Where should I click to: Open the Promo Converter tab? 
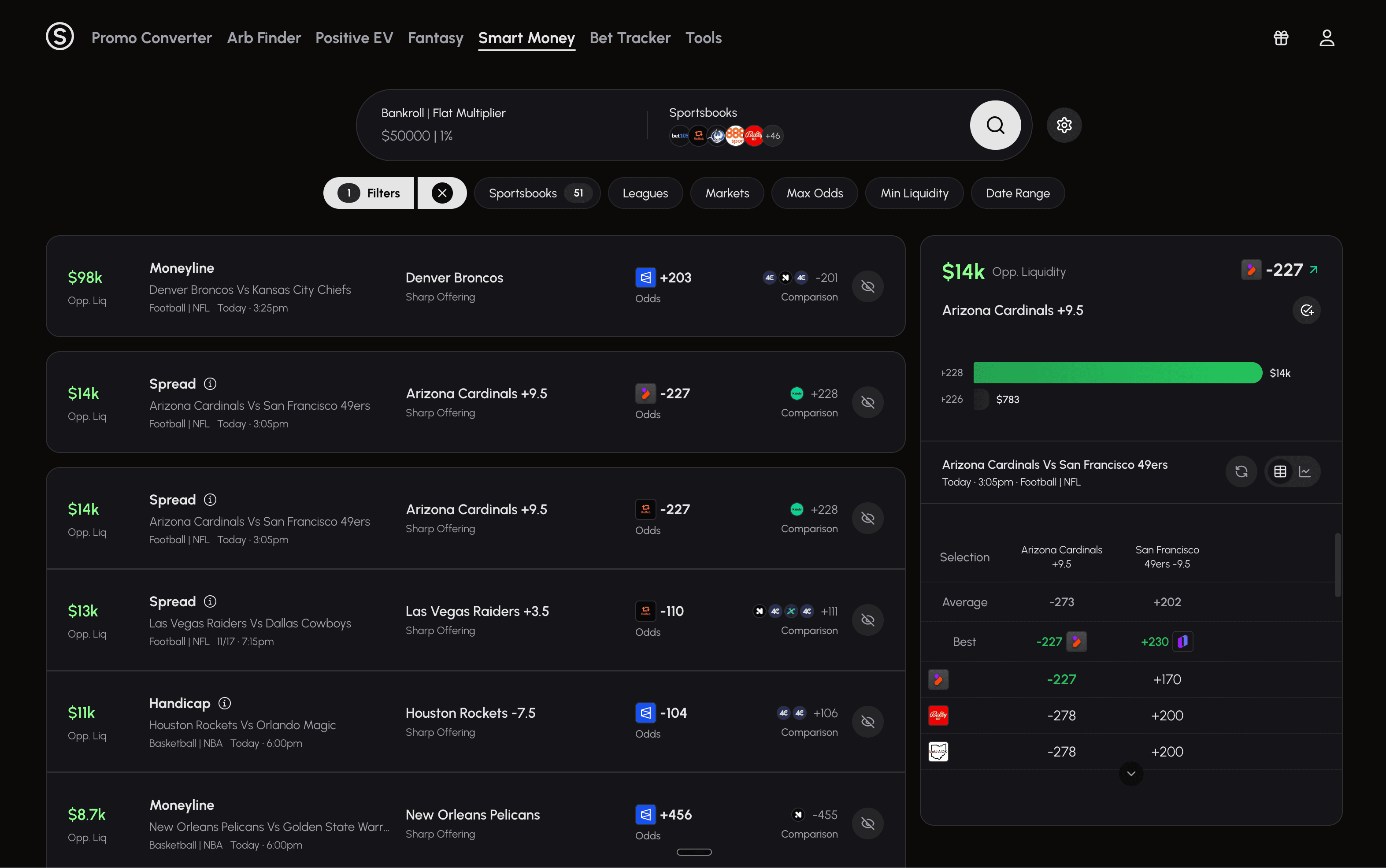(x=152, y=38)
